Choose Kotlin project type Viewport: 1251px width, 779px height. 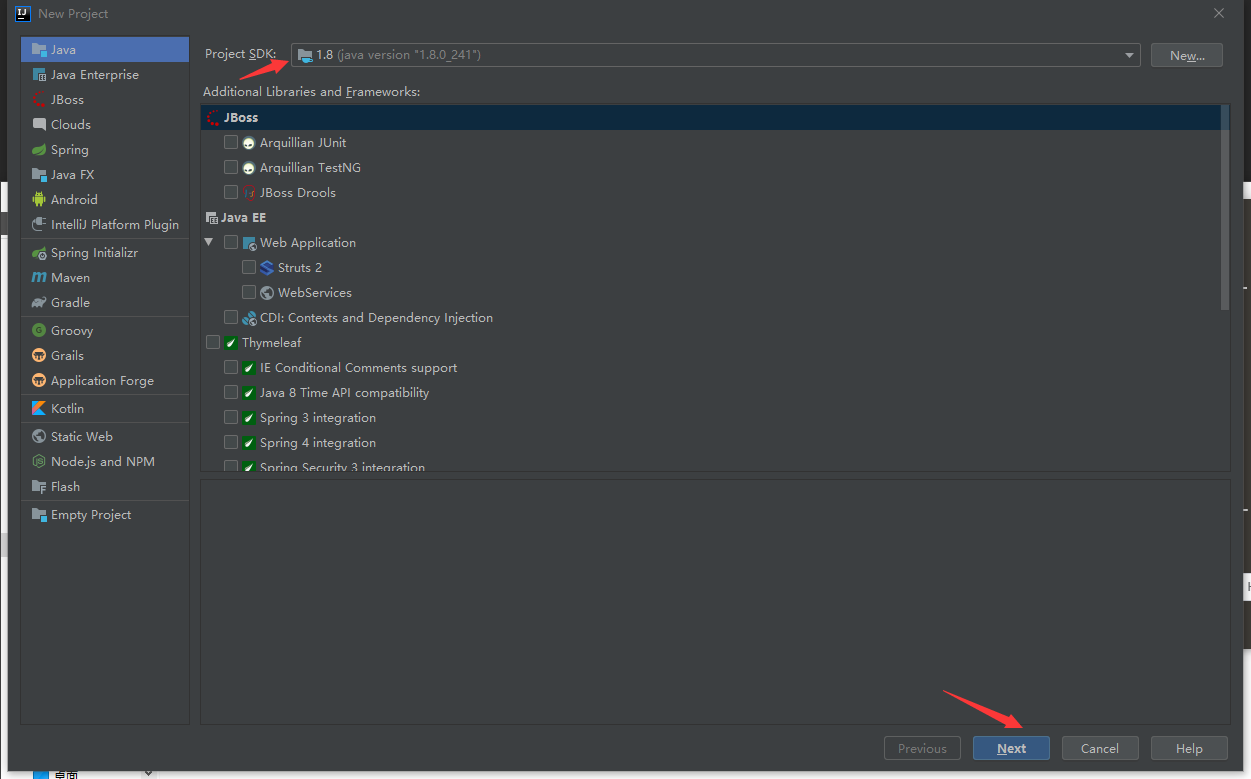pyautogui.click(x=105, y=408)
